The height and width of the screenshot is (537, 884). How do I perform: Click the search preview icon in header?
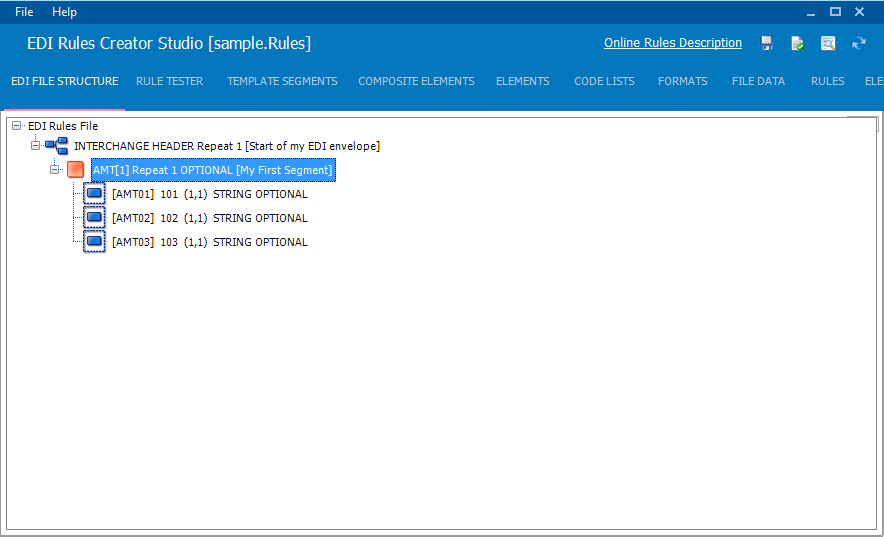(x=828, y=43)
